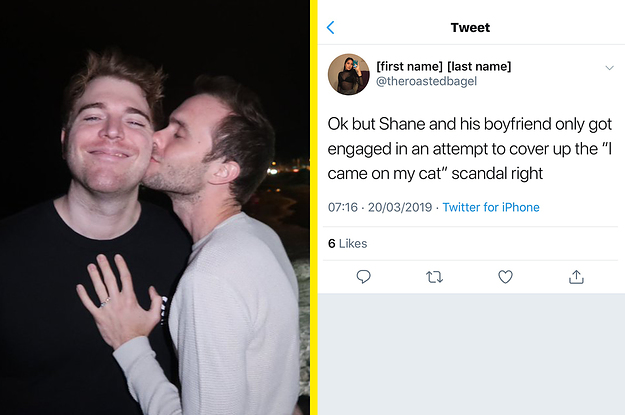Viewport: 625px width, 415px height.
Task: Reply using the speech bubble icon
Action: pyautogui.click(x=363, y=277)
